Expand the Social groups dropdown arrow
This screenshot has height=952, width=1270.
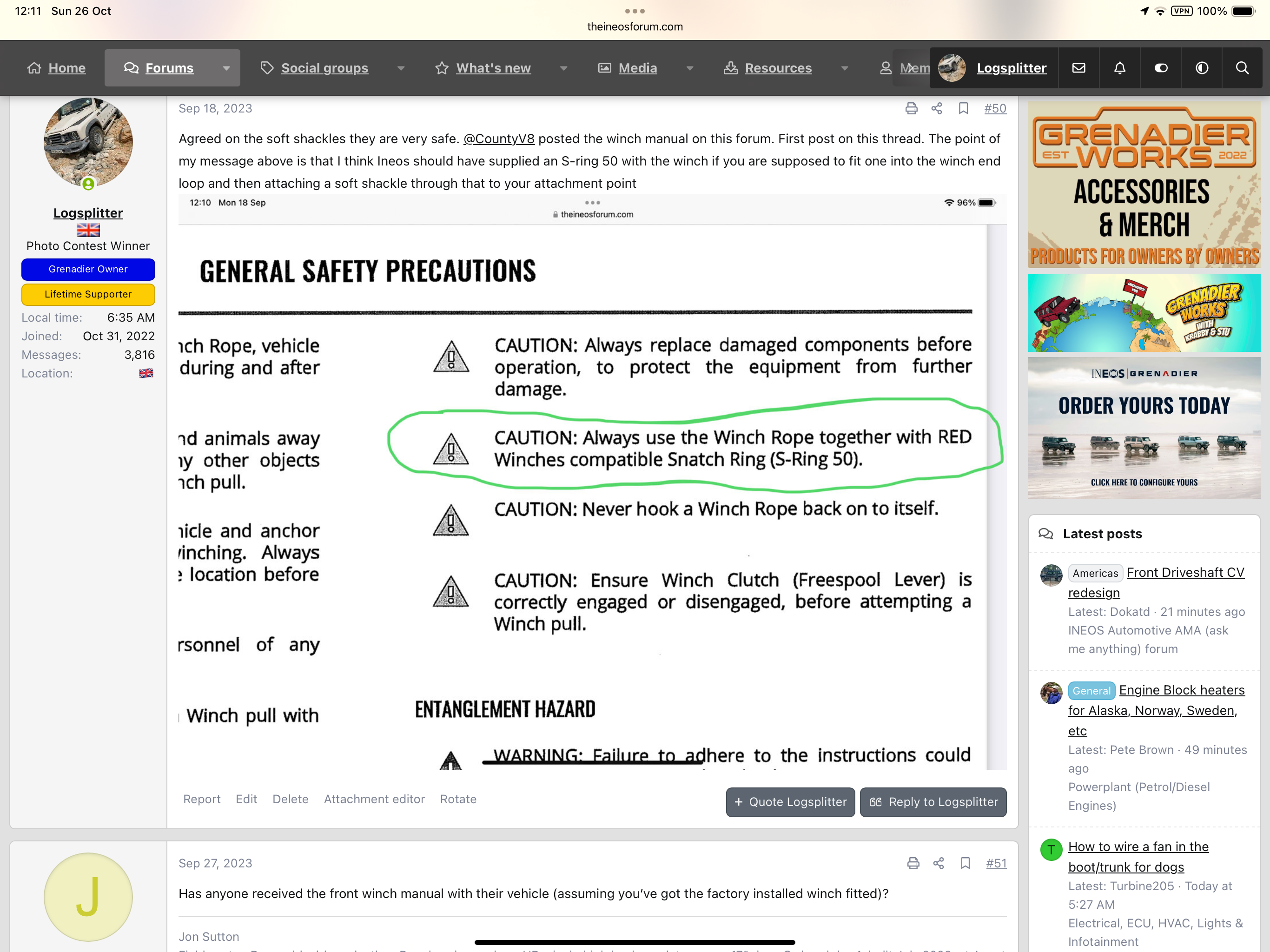click(x=401, y=68)
